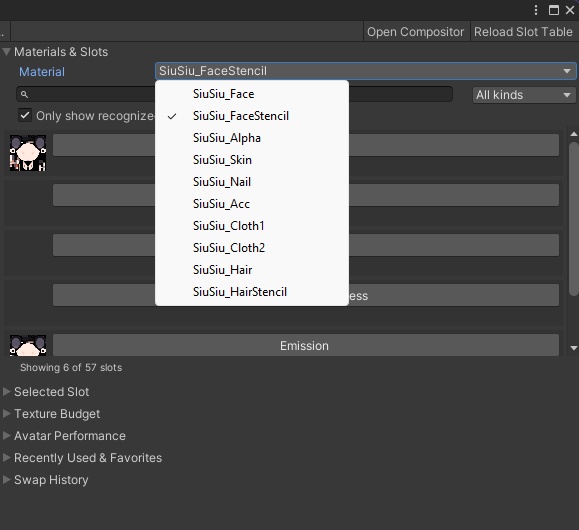Click the Emission slot texture thumbnail
This screenshot has height=530, width=579.
(x=28, y=345)
